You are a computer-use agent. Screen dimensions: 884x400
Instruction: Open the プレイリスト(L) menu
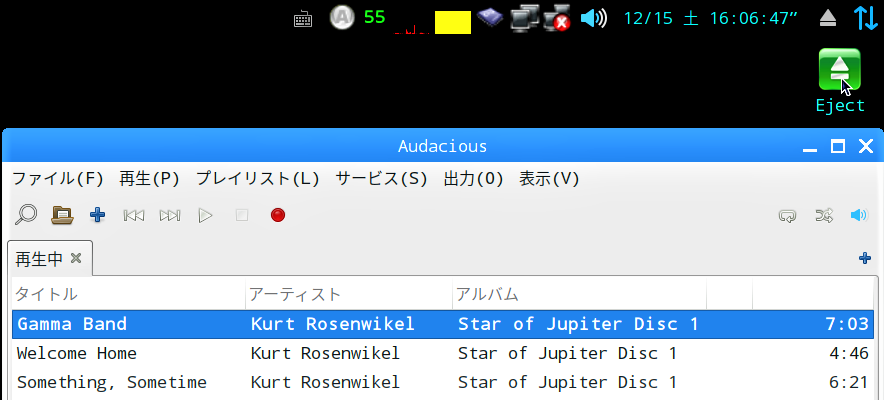tap(258, 179)
